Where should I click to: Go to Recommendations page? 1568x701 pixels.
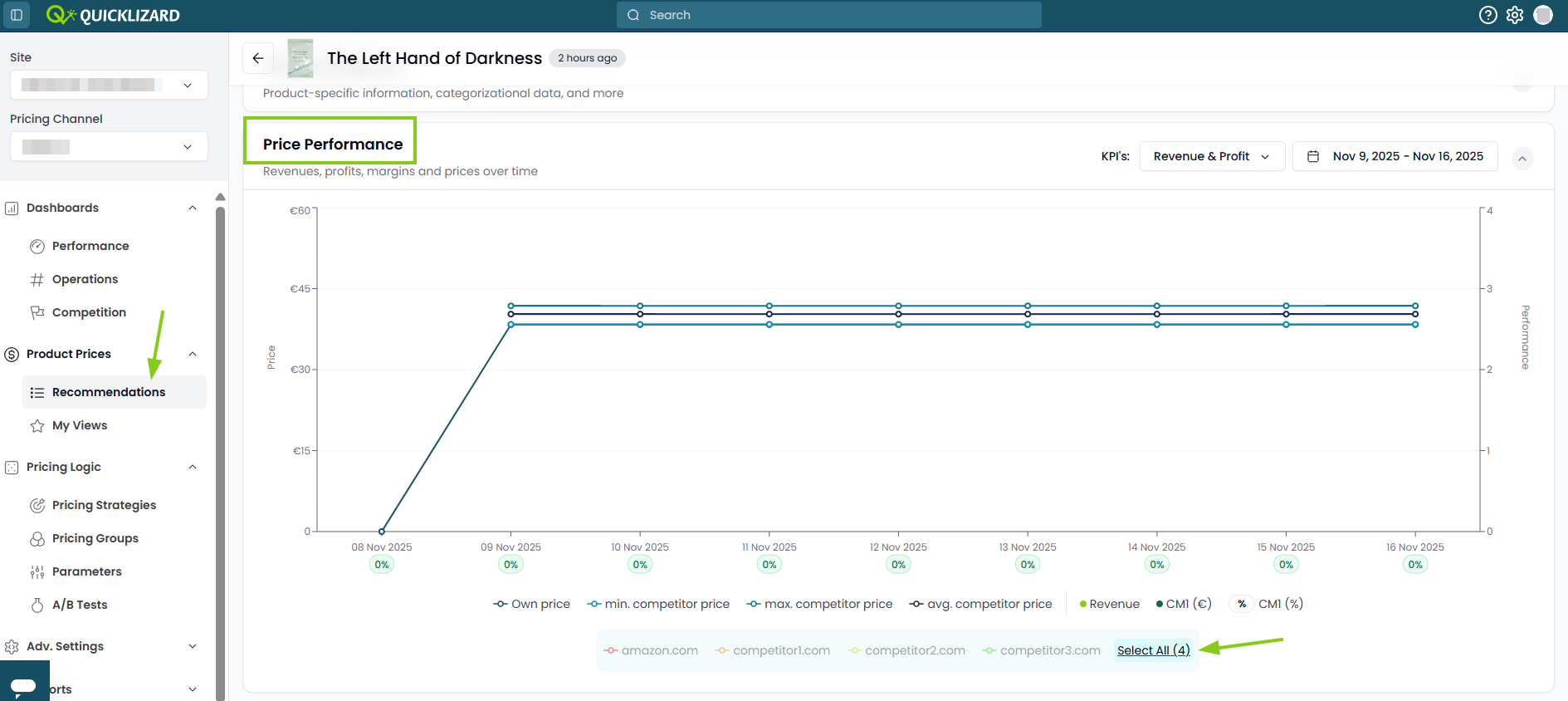(x=115, y=392)
